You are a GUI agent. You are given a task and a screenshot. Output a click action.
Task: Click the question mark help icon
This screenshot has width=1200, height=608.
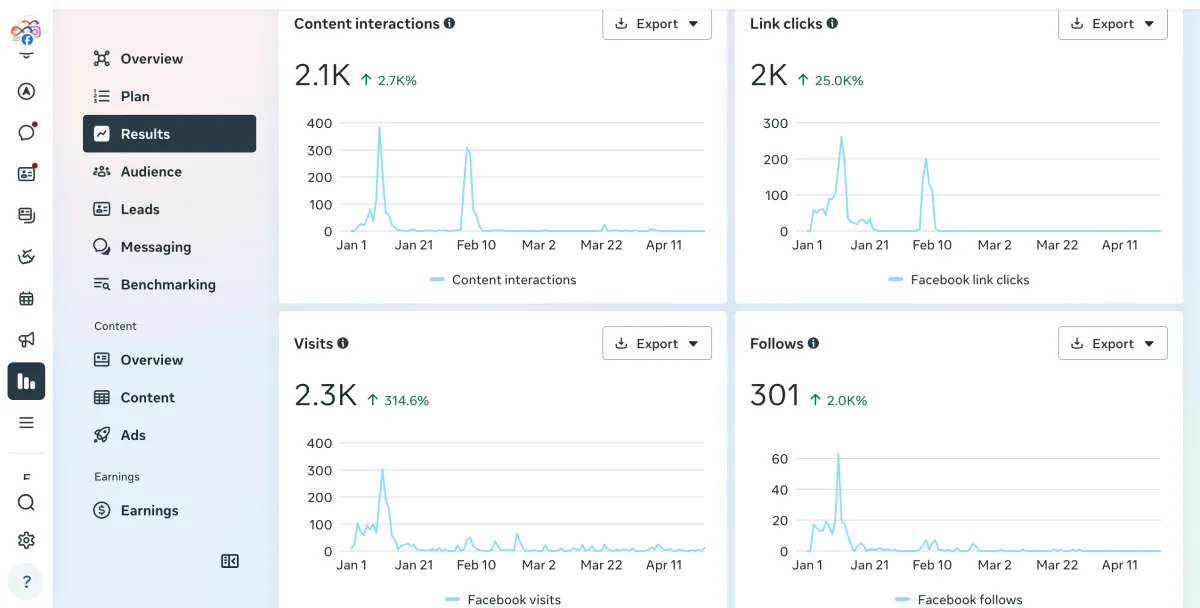pos(27,582)
